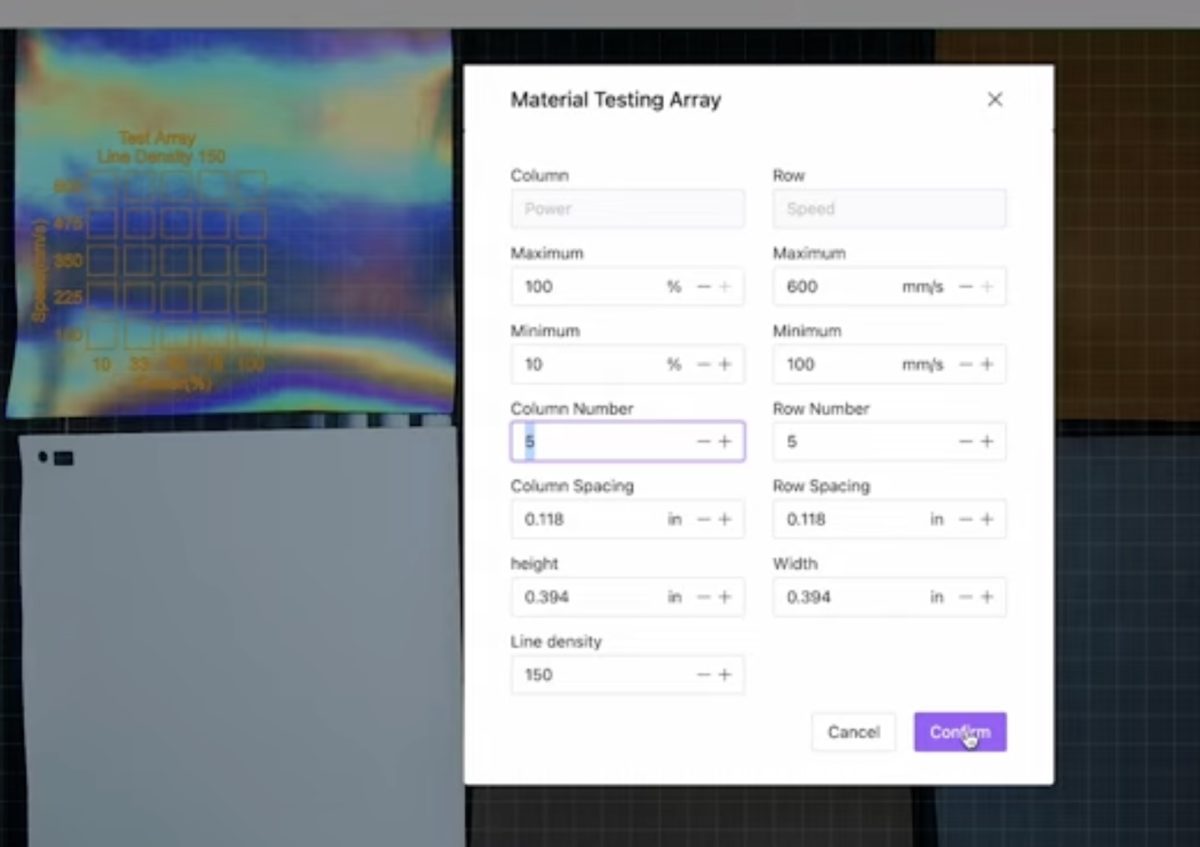This screenshot has width=1200, height=847.
Task: Click the Material Testing Array title text
Action: (616, 99)
